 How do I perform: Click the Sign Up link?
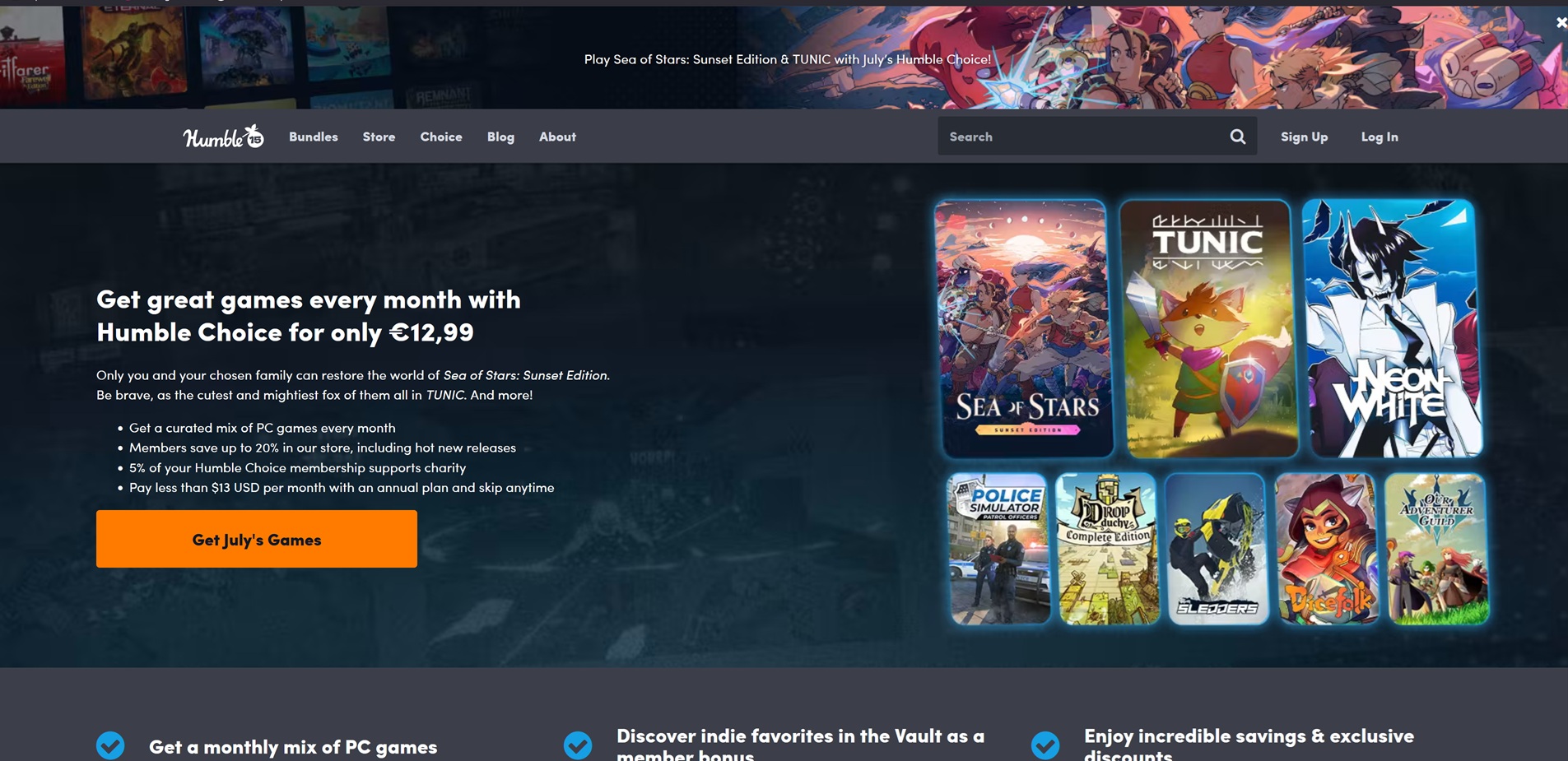[1304, 137]
